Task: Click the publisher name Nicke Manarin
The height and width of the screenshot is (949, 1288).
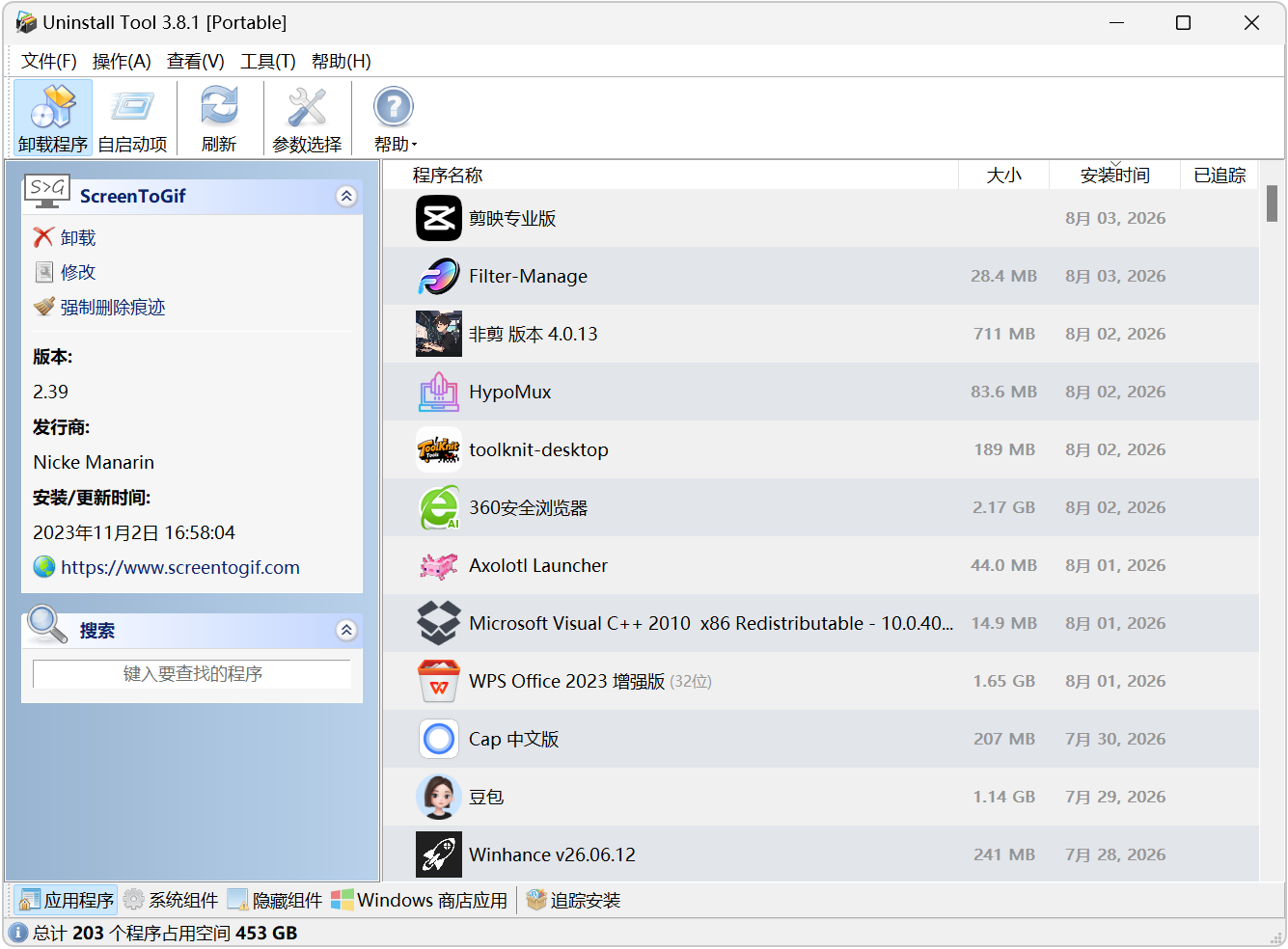Action: click(94, 463)
